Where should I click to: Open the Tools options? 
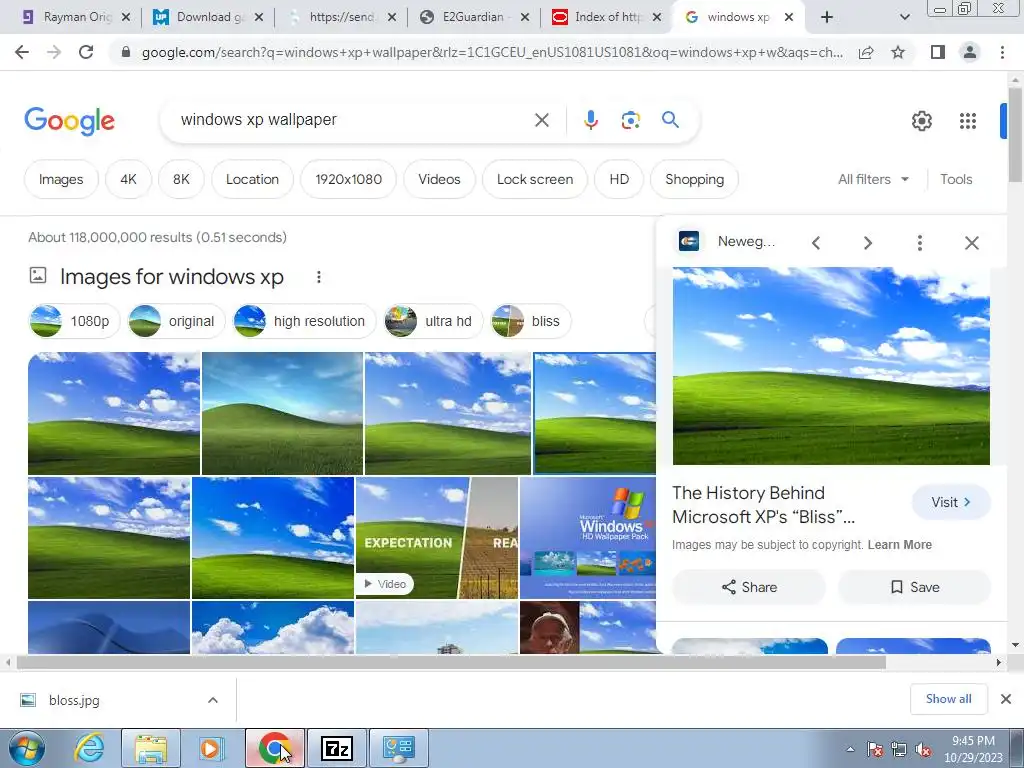(x=956, y=179)
